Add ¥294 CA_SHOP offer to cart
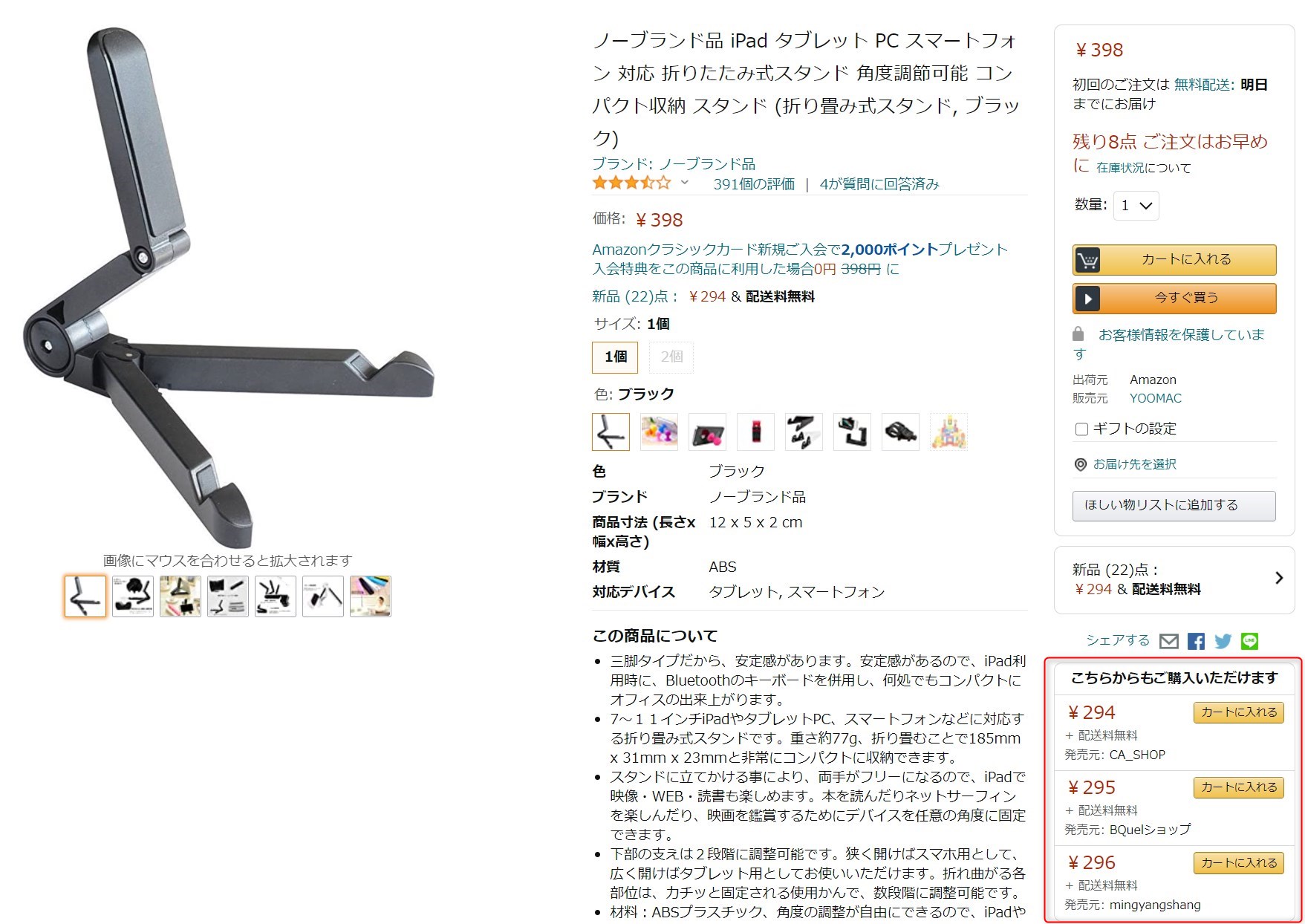Screen dimensions: 1305x924 1239,712
